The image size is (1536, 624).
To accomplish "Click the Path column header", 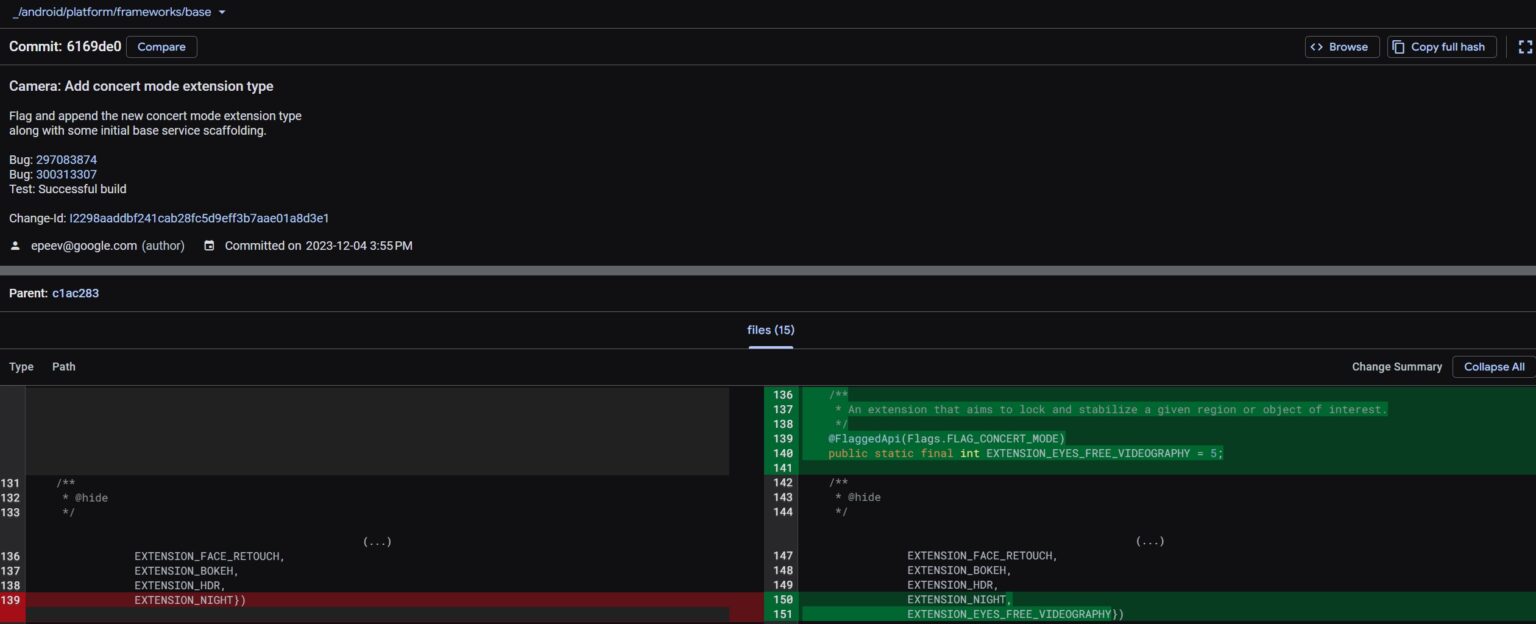I will [64, 367].
